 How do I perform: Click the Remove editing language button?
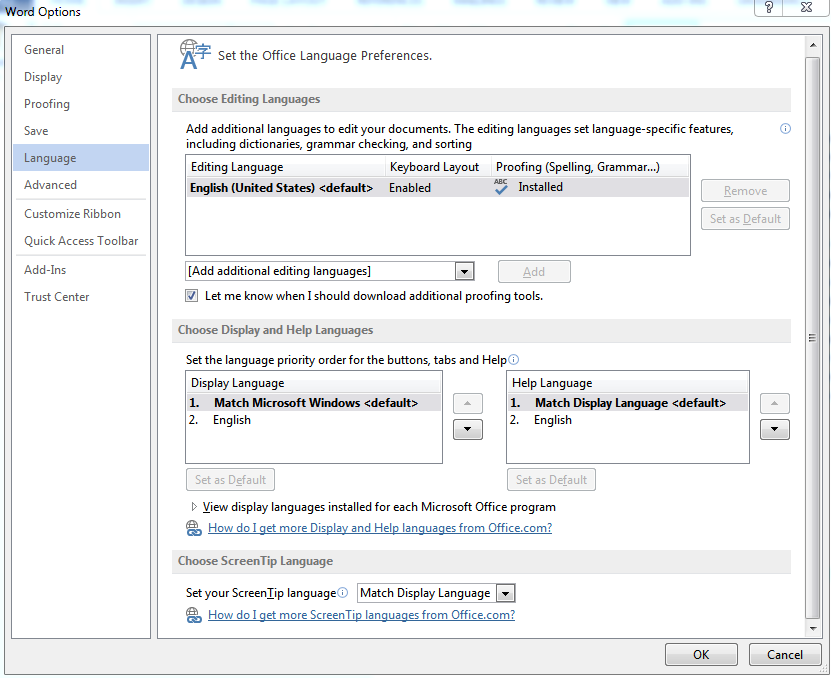[745, 191]
